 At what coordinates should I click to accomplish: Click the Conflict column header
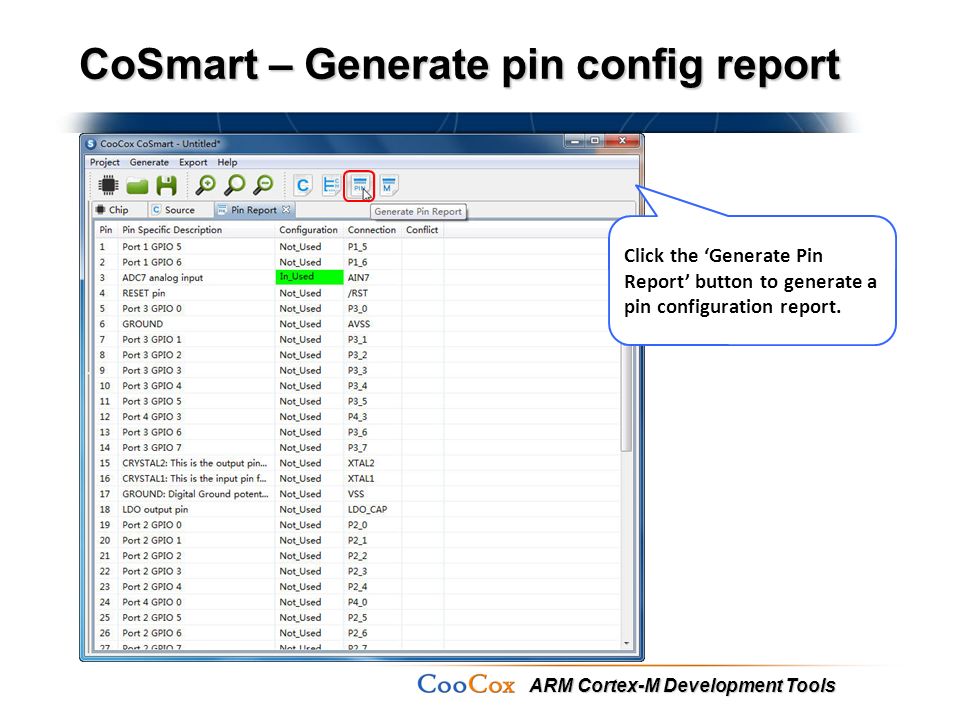pos(422,230)
